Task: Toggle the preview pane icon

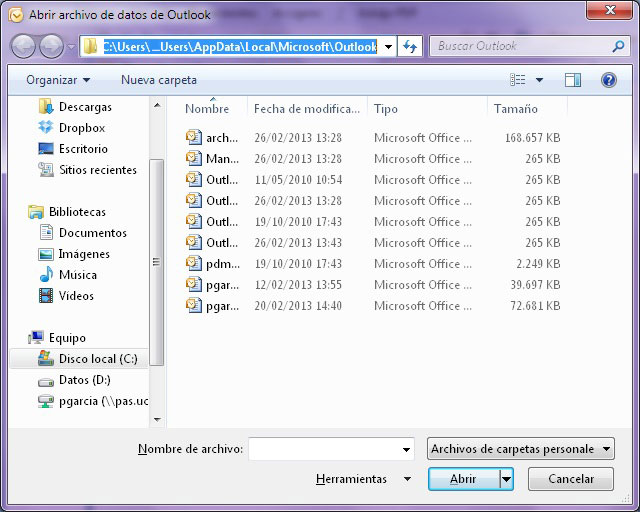Action: [x=573, y=80]
